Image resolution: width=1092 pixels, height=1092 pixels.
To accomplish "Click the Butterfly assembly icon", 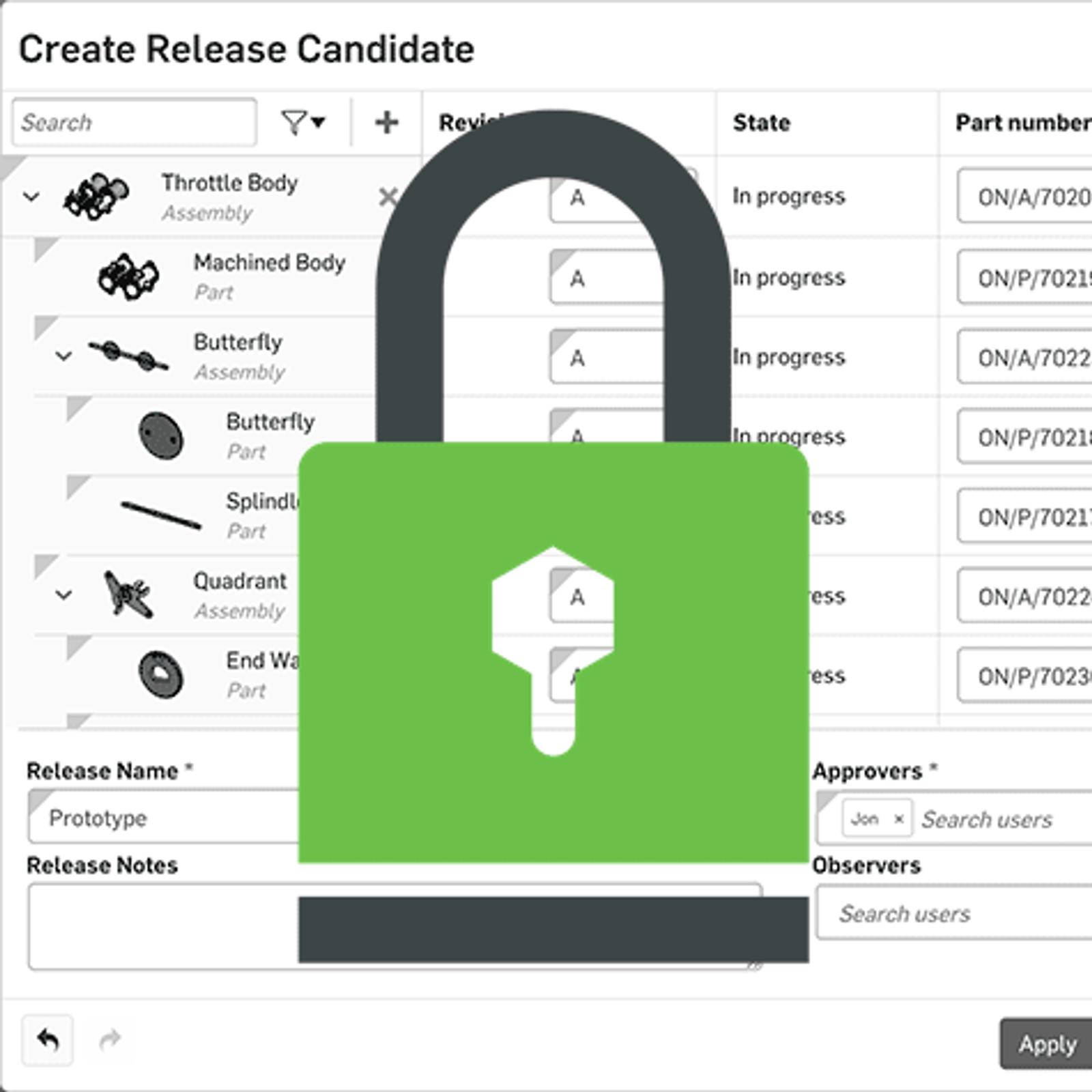I will tap(128, 356).
